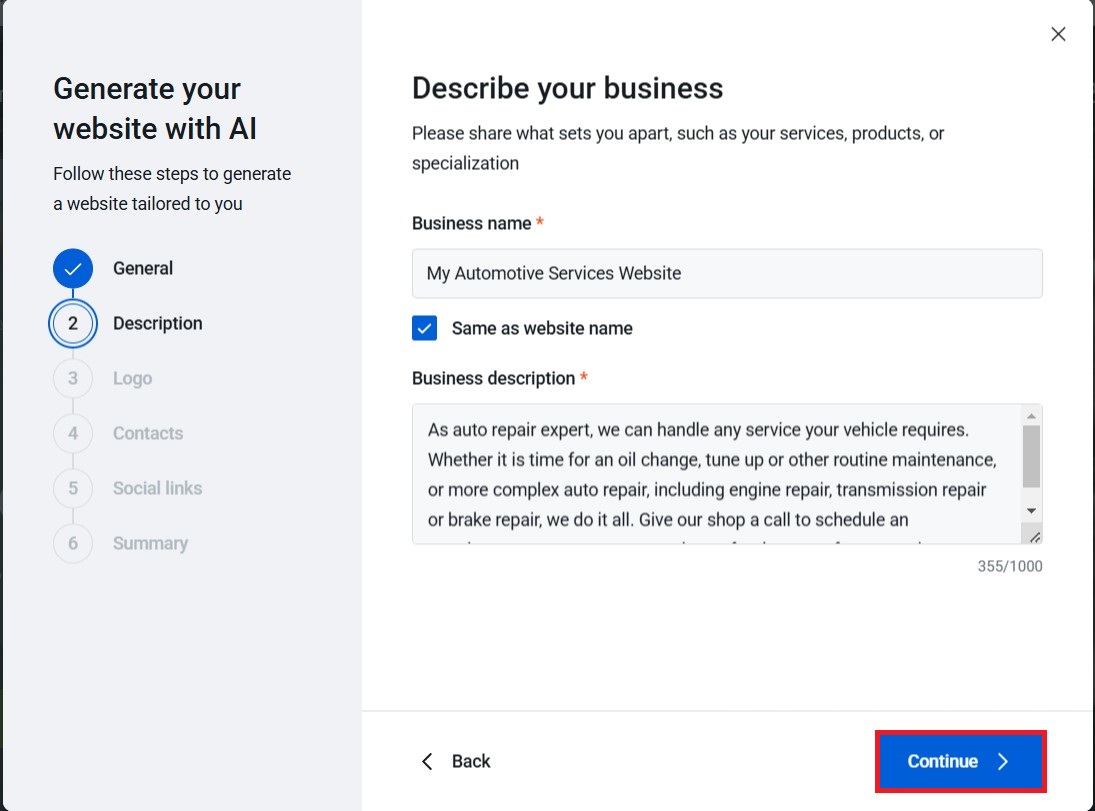Close the AI website generator dialog
This screenshot has height=811, width=1095.
pos(1058,34)
